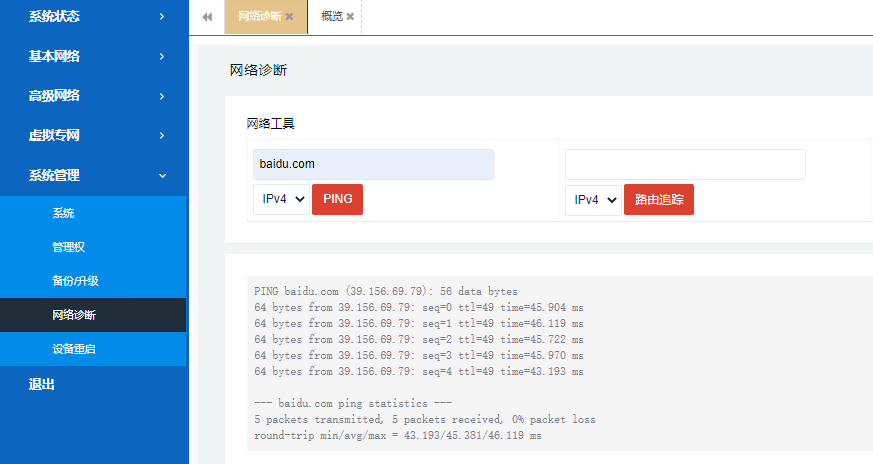
Task: Open the 设备重启 page
Action: (x=74, y=349)
